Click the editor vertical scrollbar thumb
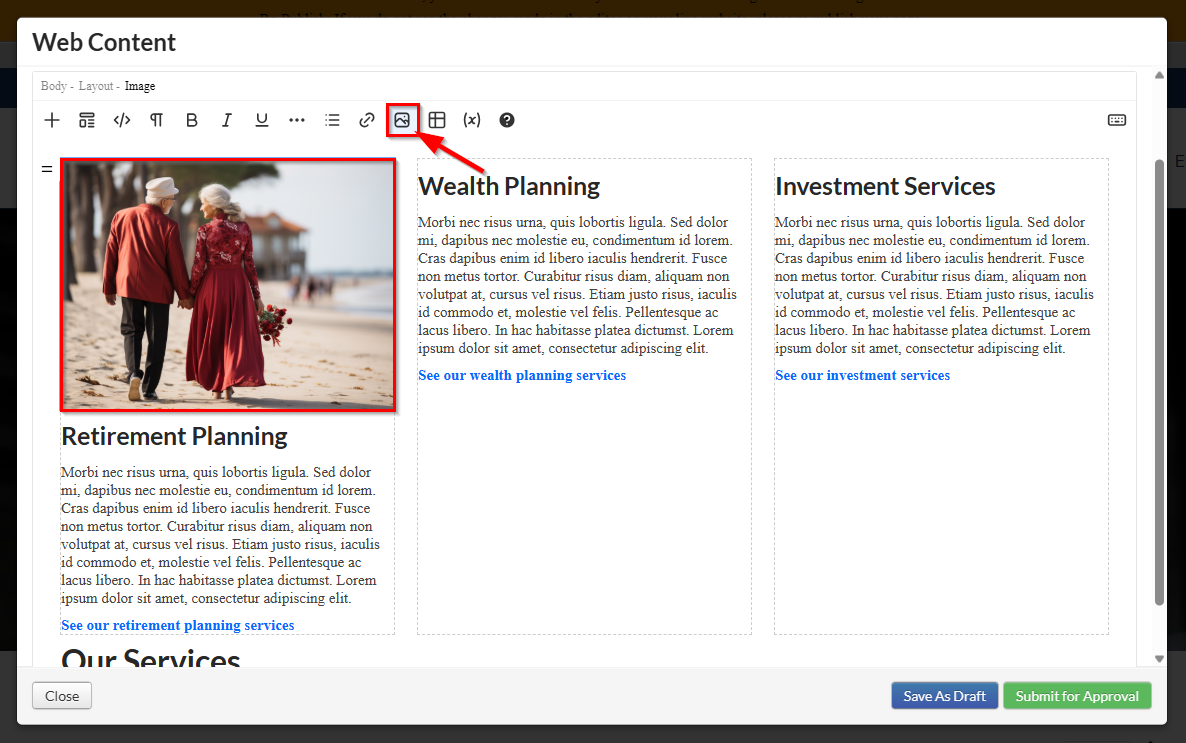 pos(1159,382)
